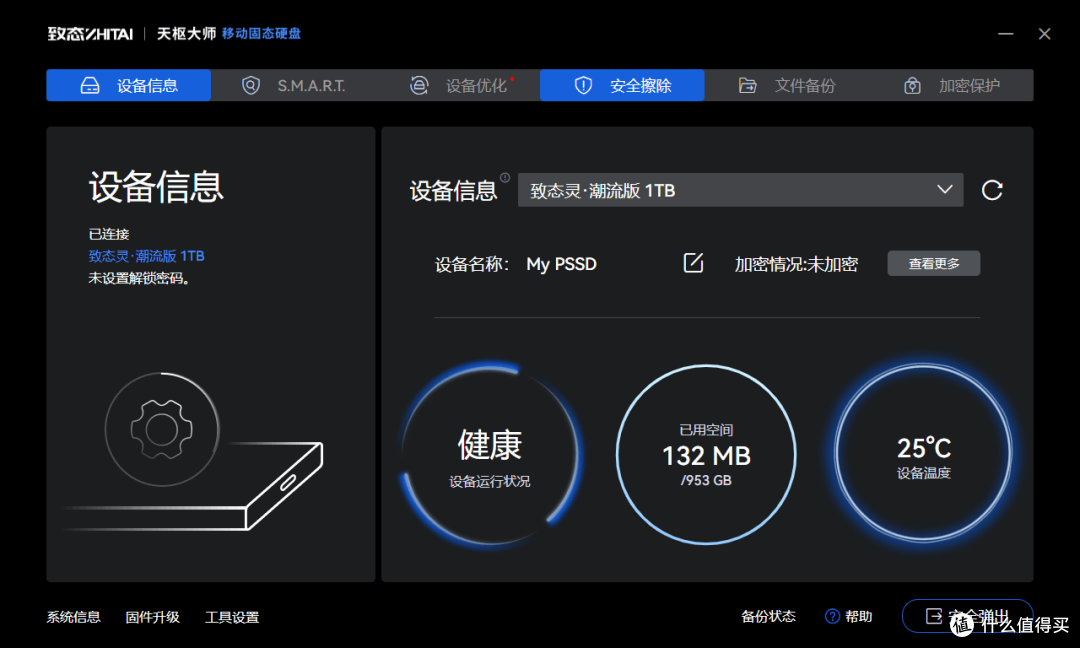
Task: Open 工具设置 tool settings
Action: point(232,617)
